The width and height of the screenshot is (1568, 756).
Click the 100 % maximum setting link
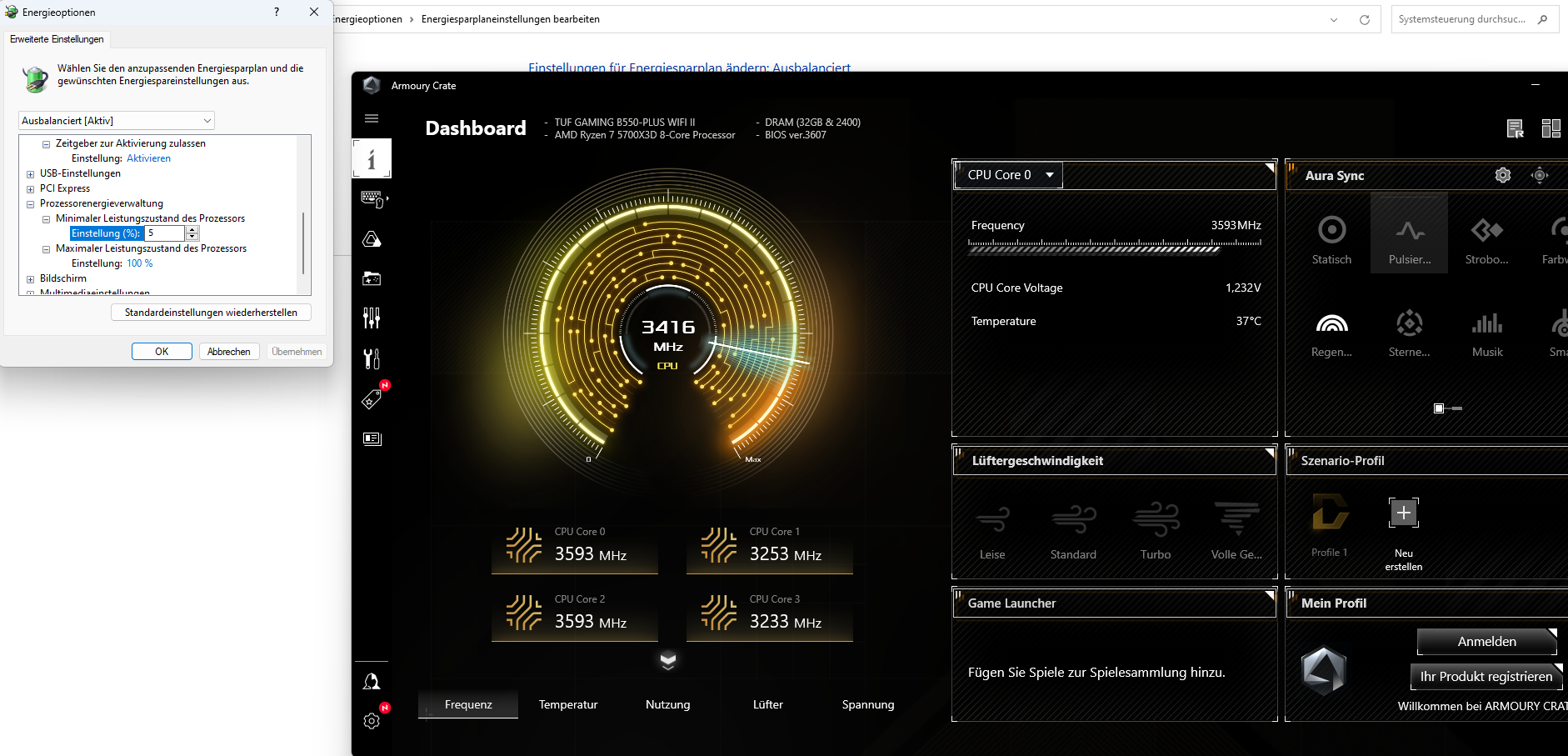(140, 263)
